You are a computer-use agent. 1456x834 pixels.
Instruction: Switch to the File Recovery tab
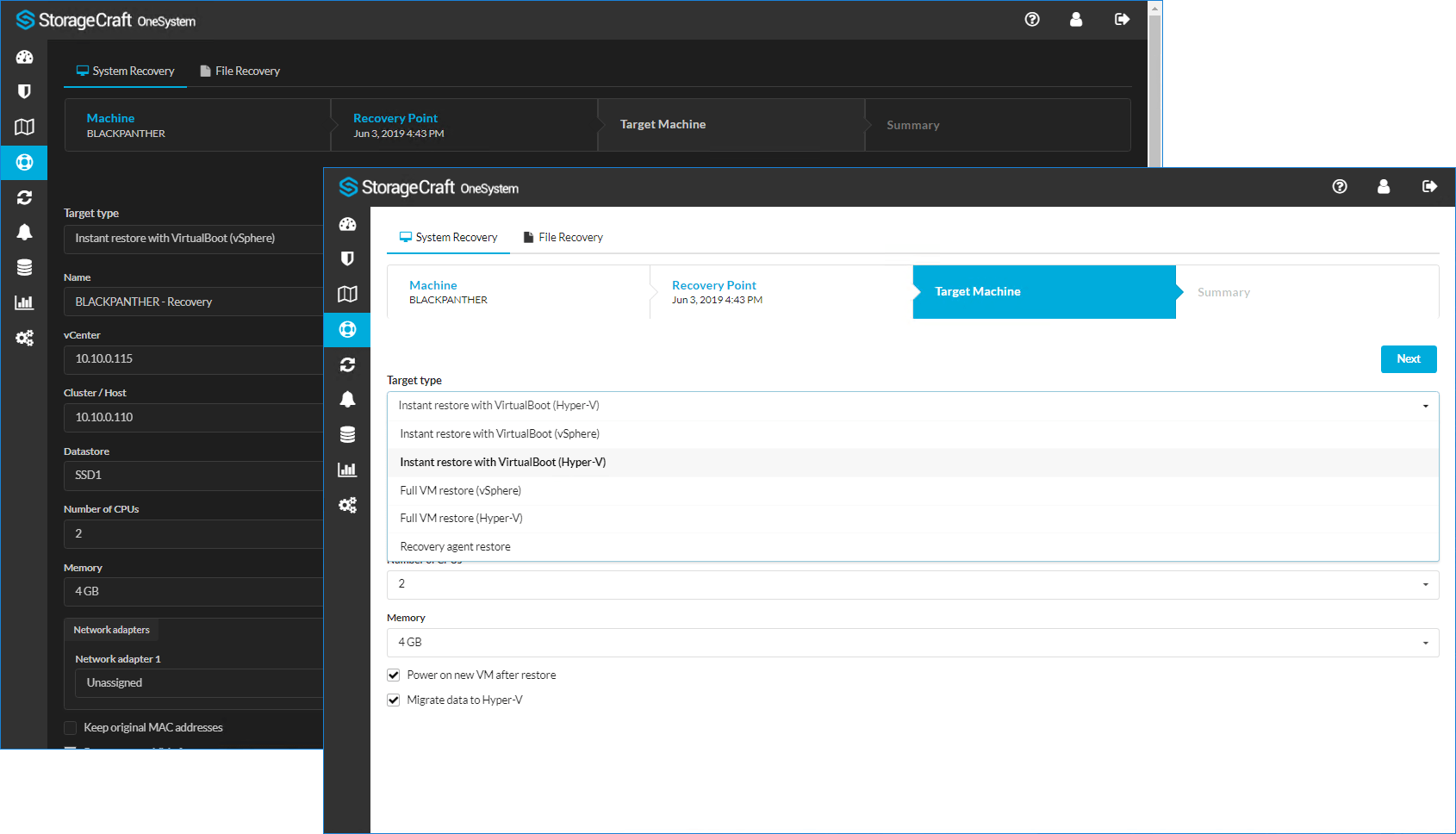pyautogui.click(x=563, y=237)
